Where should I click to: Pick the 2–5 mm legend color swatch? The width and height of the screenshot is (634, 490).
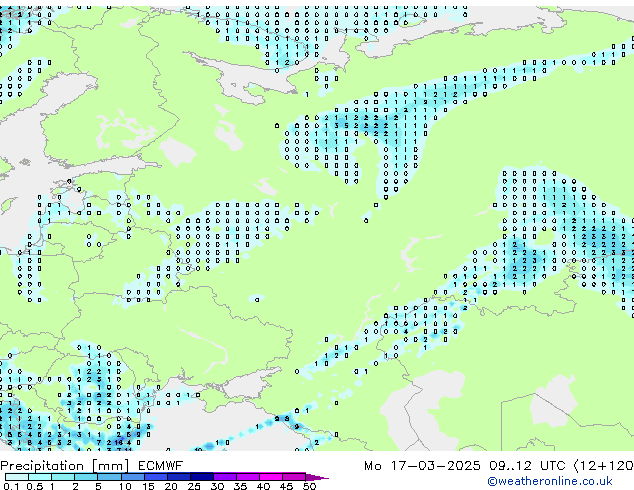tap(86, 477)
